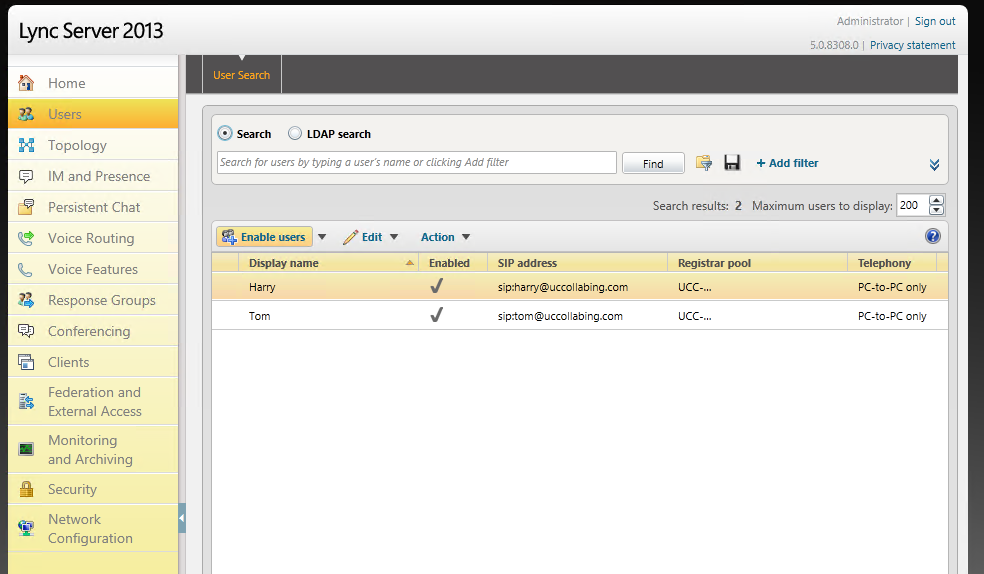Click the Voice Routing phone icon
This screenshot has height=574, width=984.
[x=26, y=238]
